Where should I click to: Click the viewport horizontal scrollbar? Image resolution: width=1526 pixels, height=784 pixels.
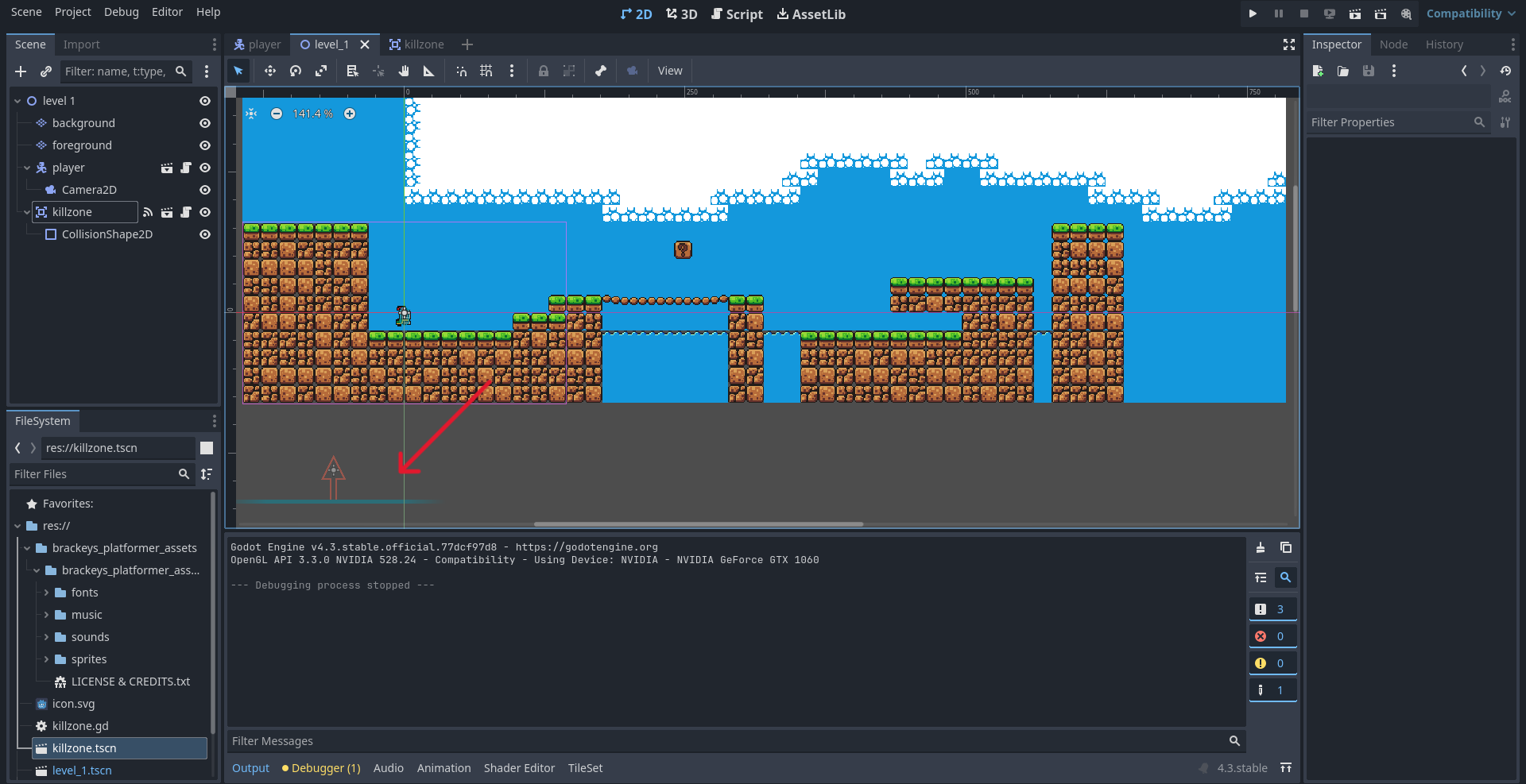click(699, 524)
